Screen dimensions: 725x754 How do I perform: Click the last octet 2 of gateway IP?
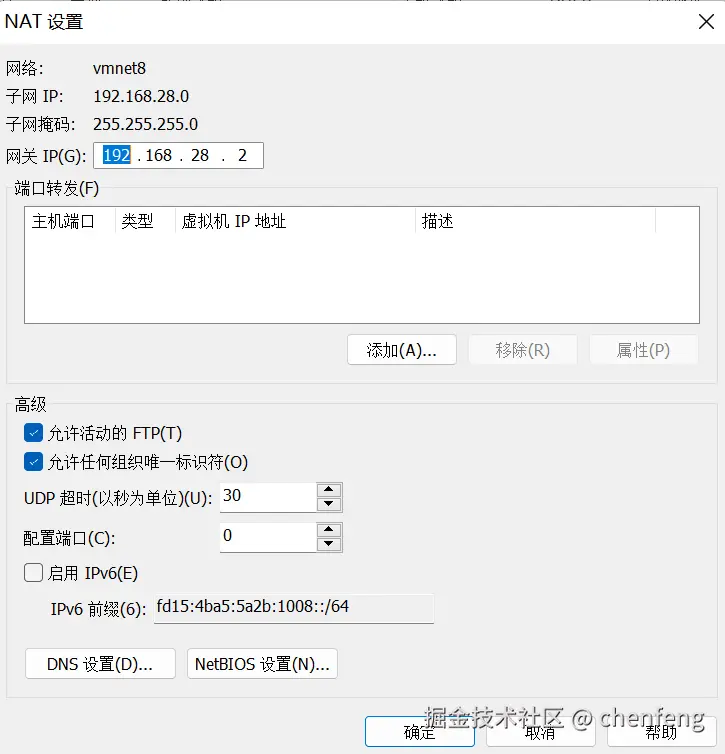pyautogui.click(x=242, y=155)
